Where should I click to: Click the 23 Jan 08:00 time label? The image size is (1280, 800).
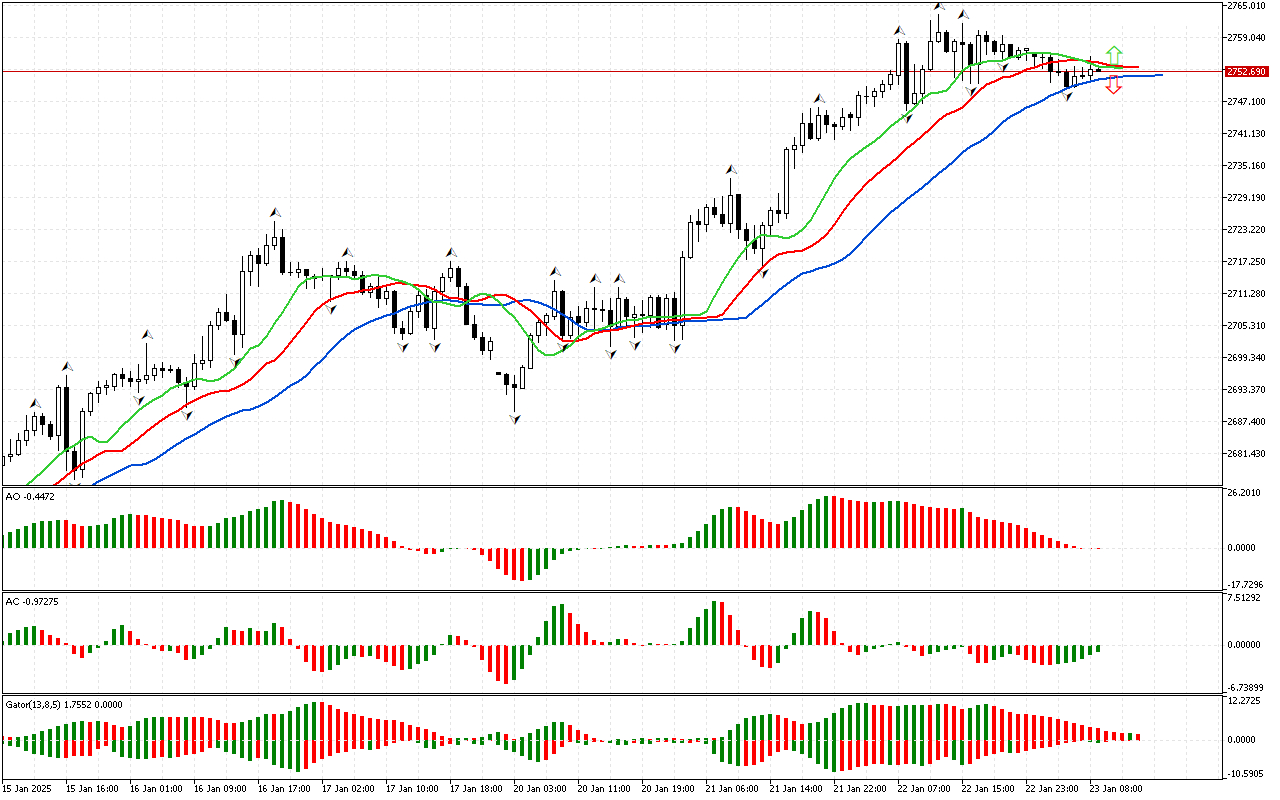click(x=1115, y=789)
